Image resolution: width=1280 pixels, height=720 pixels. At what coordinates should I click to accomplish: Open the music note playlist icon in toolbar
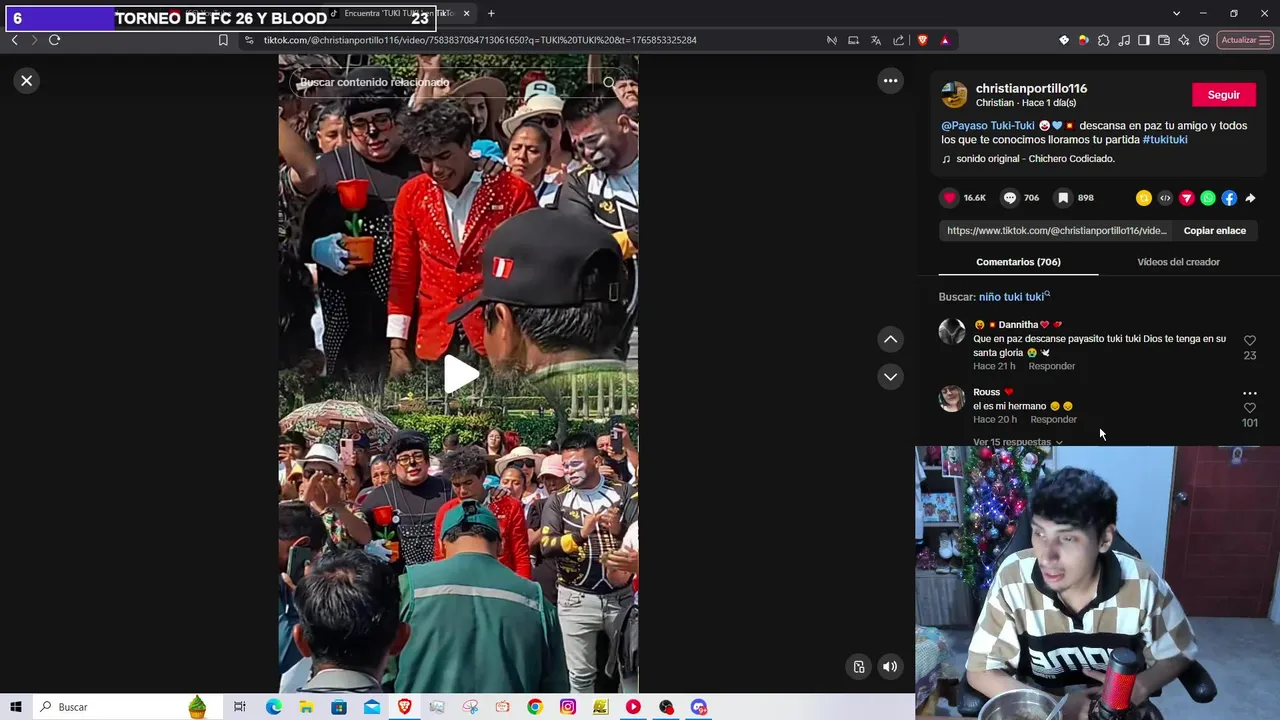1124,40
